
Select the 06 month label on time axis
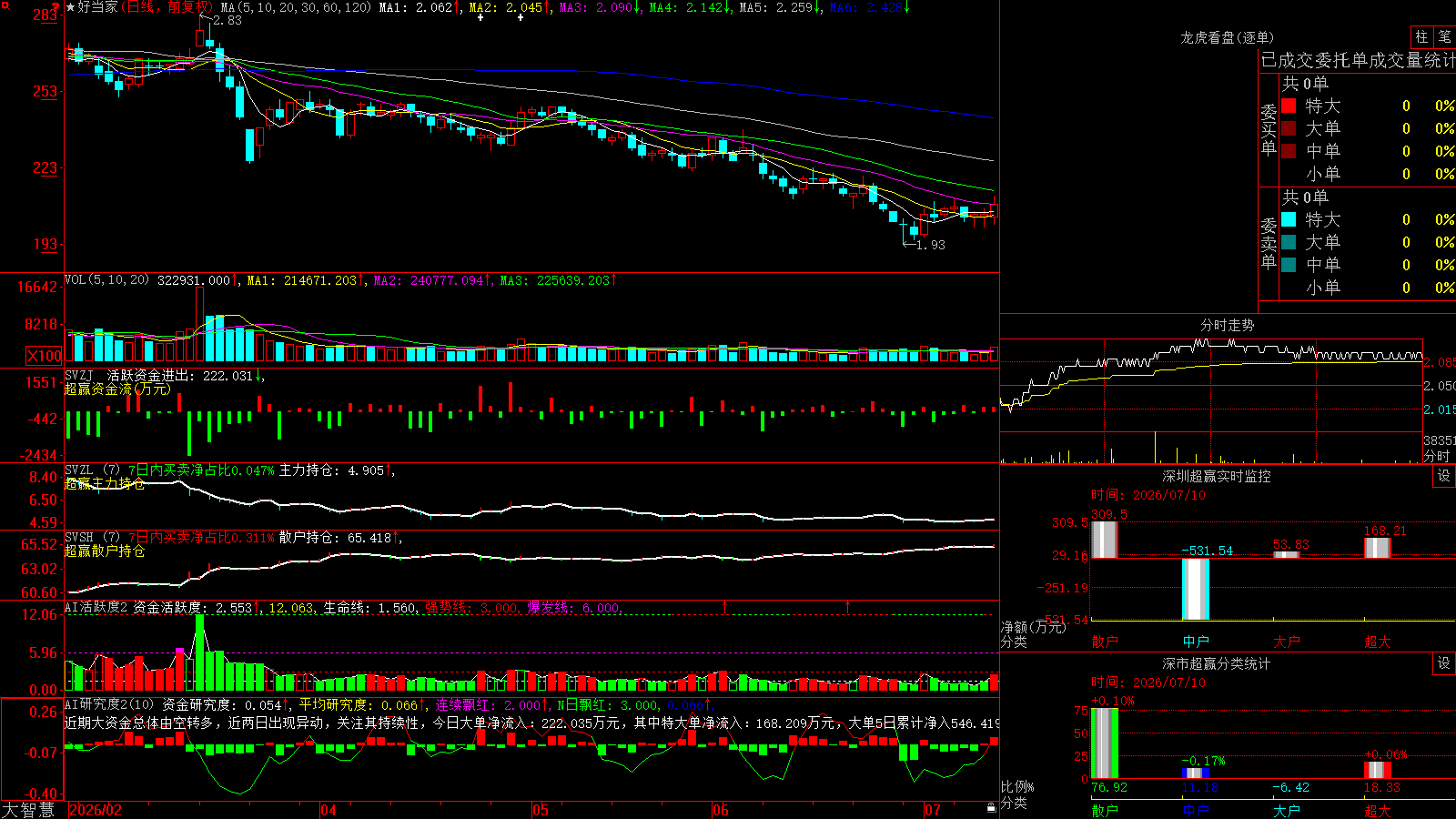click(721, 810)
